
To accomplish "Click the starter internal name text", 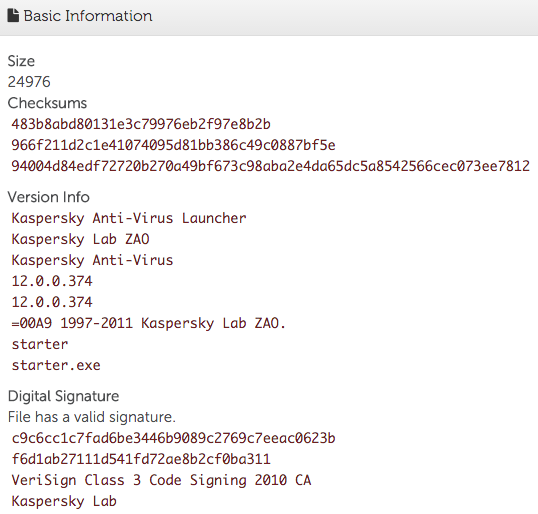I will 40,344.
